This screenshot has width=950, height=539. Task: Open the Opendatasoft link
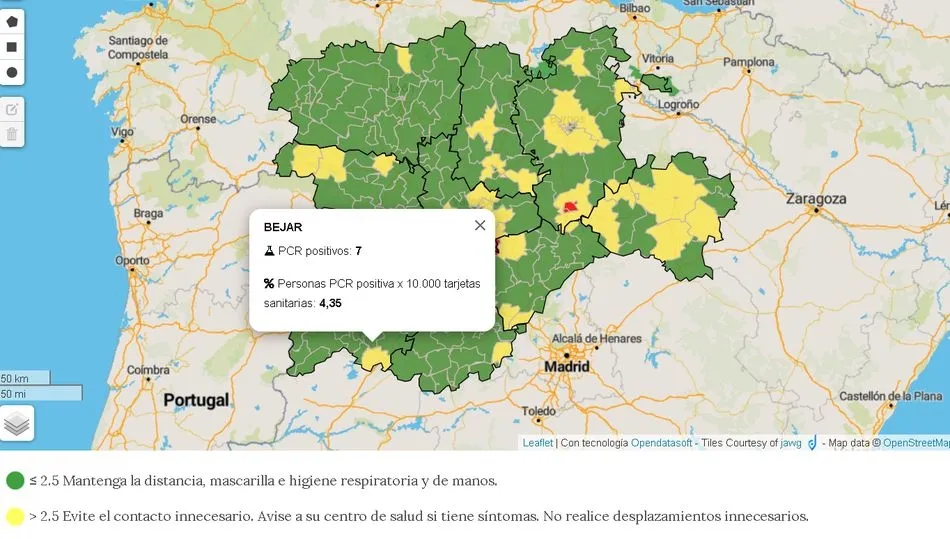[x=661, y=443]
